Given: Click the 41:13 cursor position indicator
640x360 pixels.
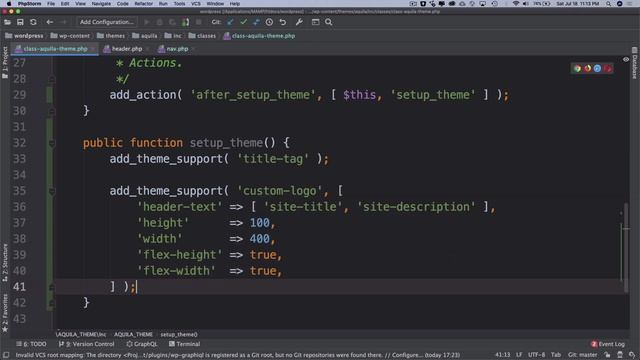Looking at the screenshot, I should pos(502,355).
